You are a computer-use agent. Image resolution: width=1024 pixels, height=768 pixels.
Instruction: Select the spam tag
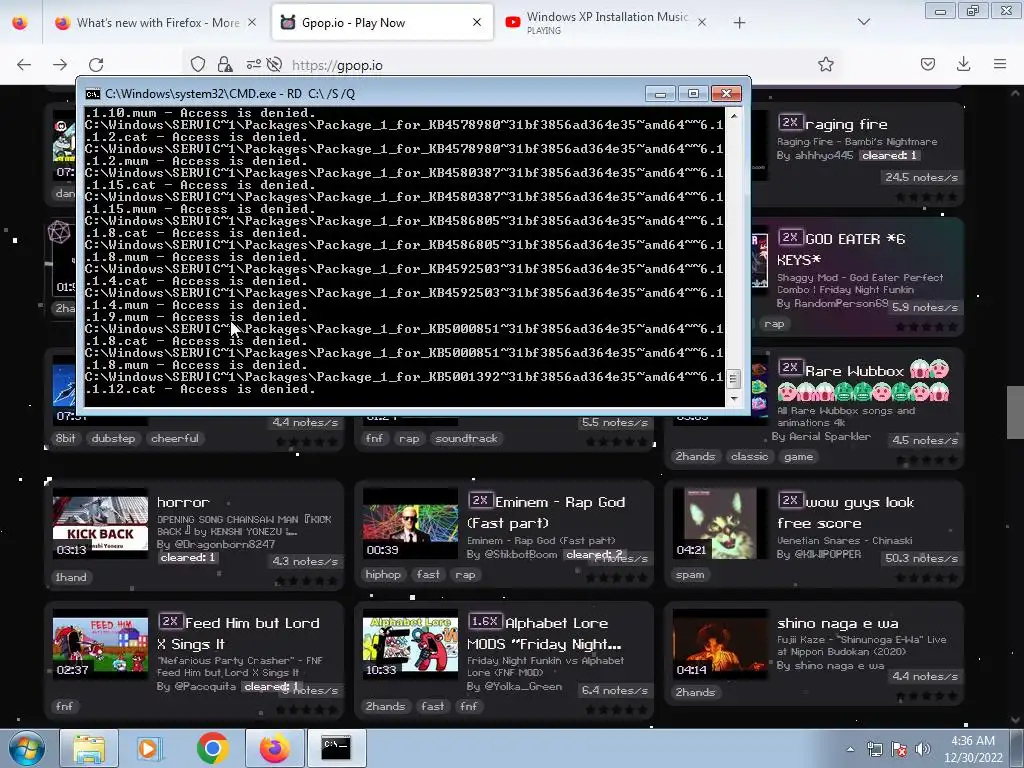690,575
